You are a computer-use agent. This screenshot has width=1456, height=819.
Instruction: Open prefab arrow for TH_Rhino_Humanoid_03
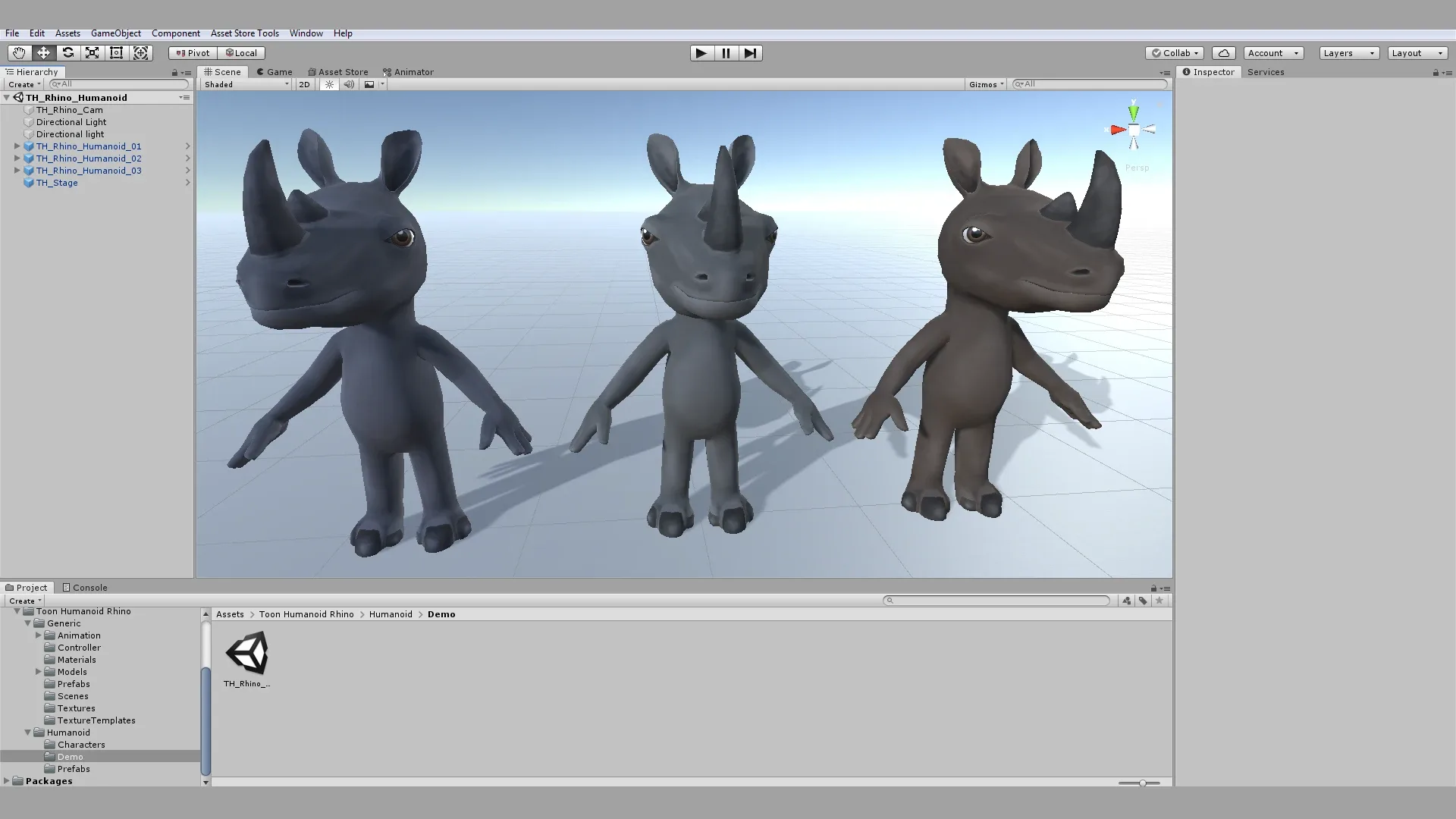tap(187, 171)
